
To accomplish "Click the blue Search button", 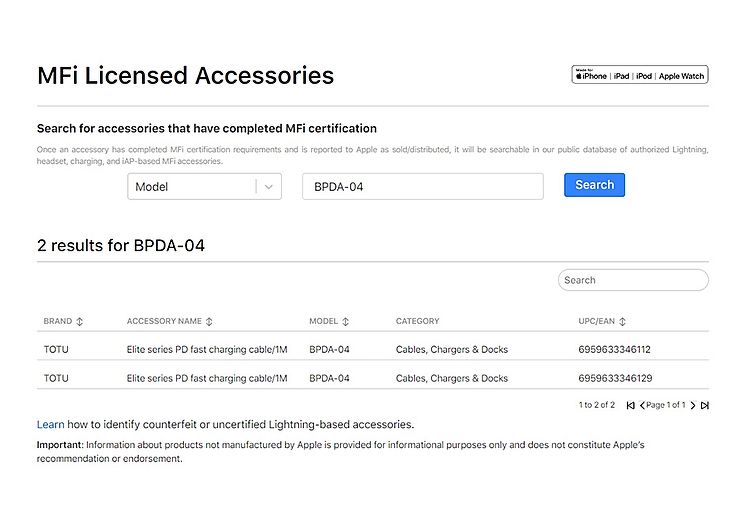I will tap(594, 185).
